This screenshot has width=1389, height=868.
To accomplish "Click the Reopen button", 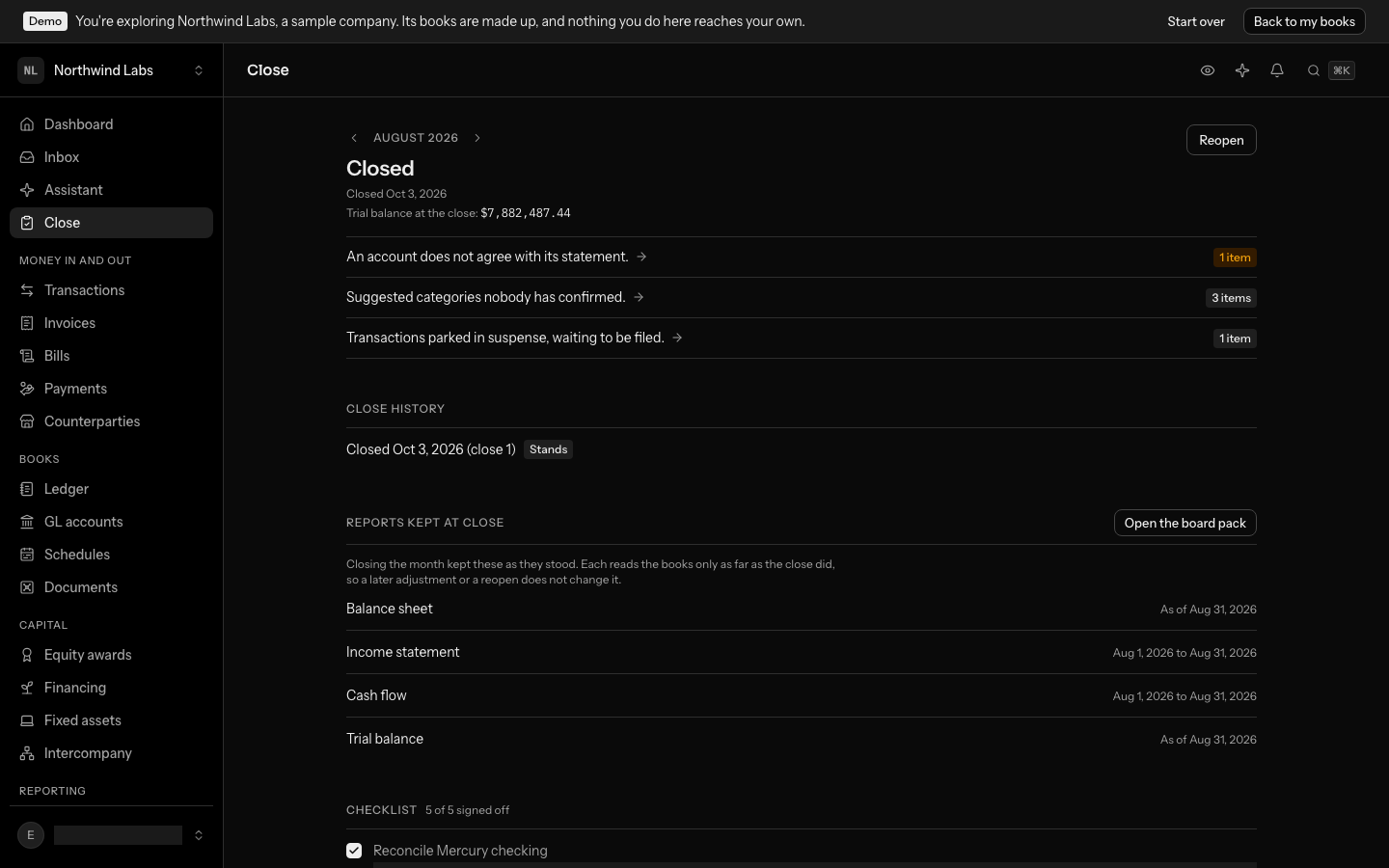I will pyautogui.click(x=1221, y=140).
